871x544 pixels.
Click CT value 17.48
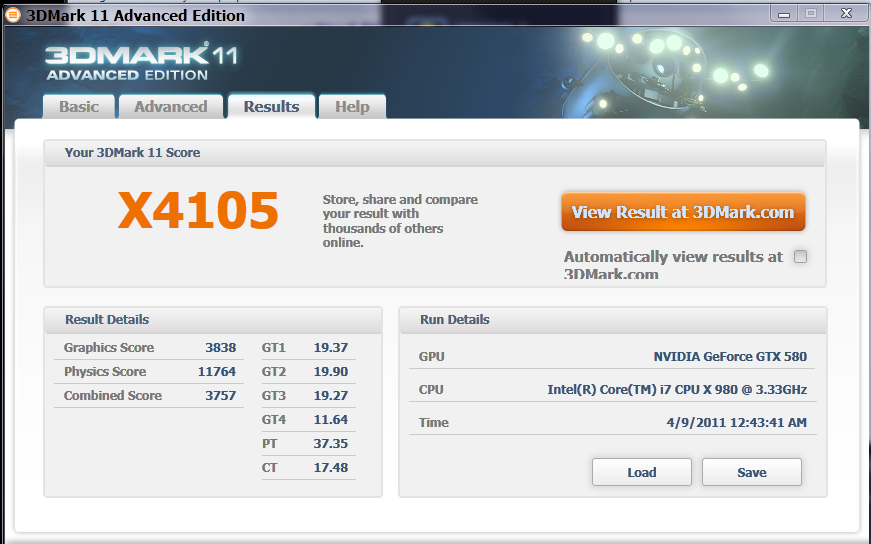coord(331,467)
